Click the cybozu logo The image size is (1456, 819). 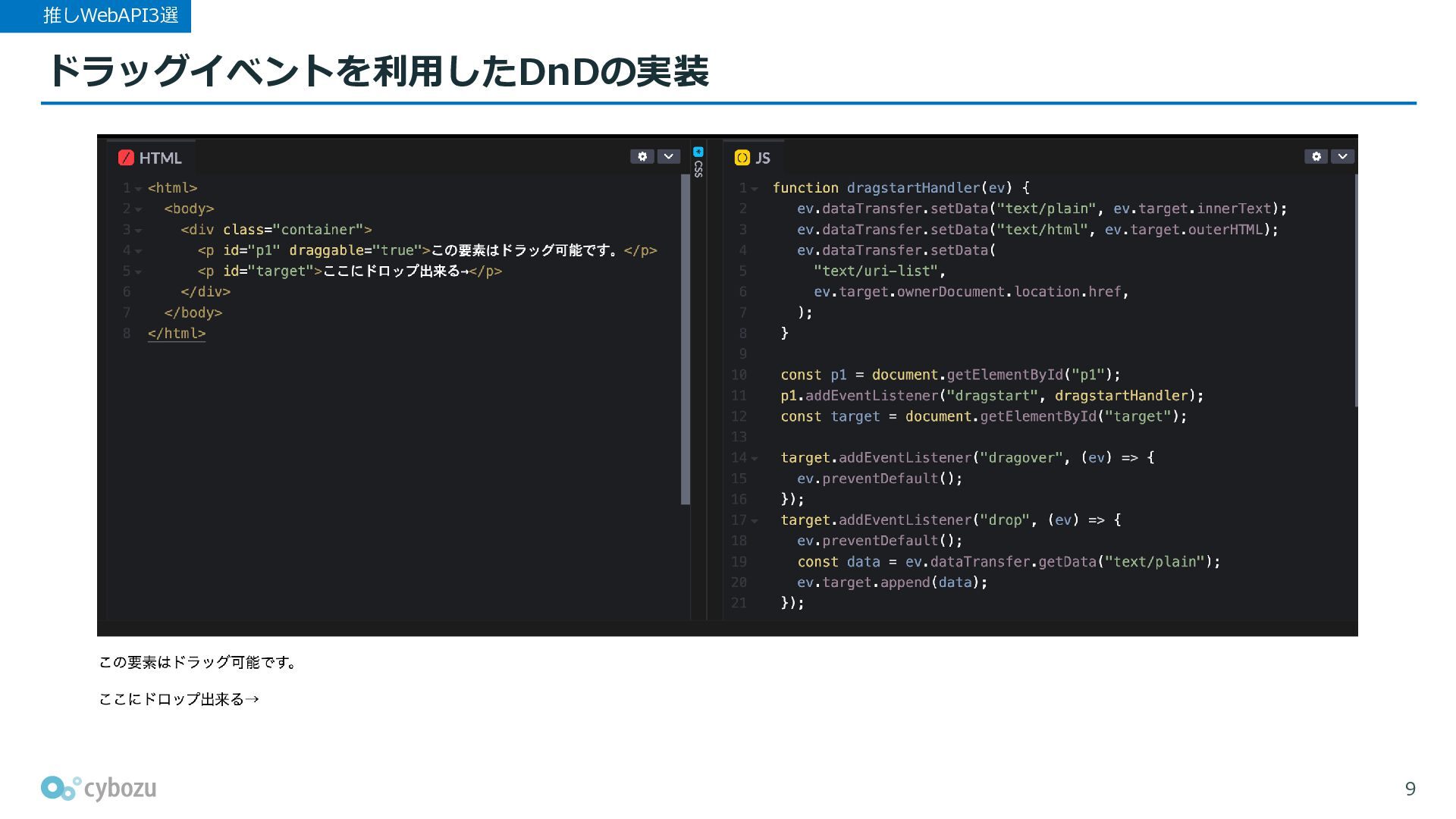click(x=99, y=789)
